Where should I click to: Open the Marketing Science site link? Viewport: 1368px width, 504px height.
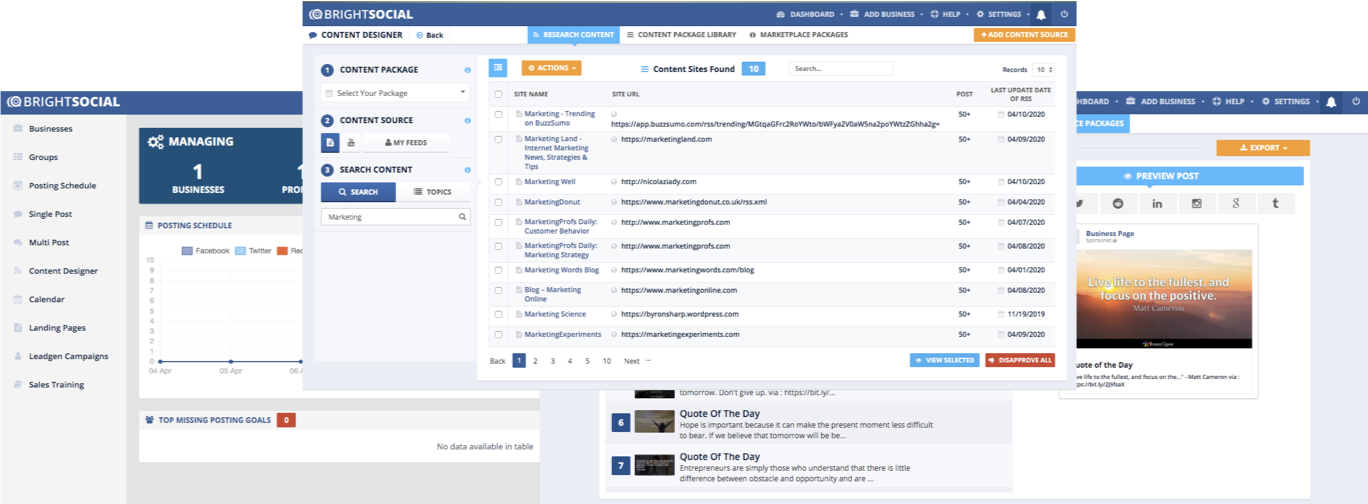pyautogui.click(x=555, y=314)
